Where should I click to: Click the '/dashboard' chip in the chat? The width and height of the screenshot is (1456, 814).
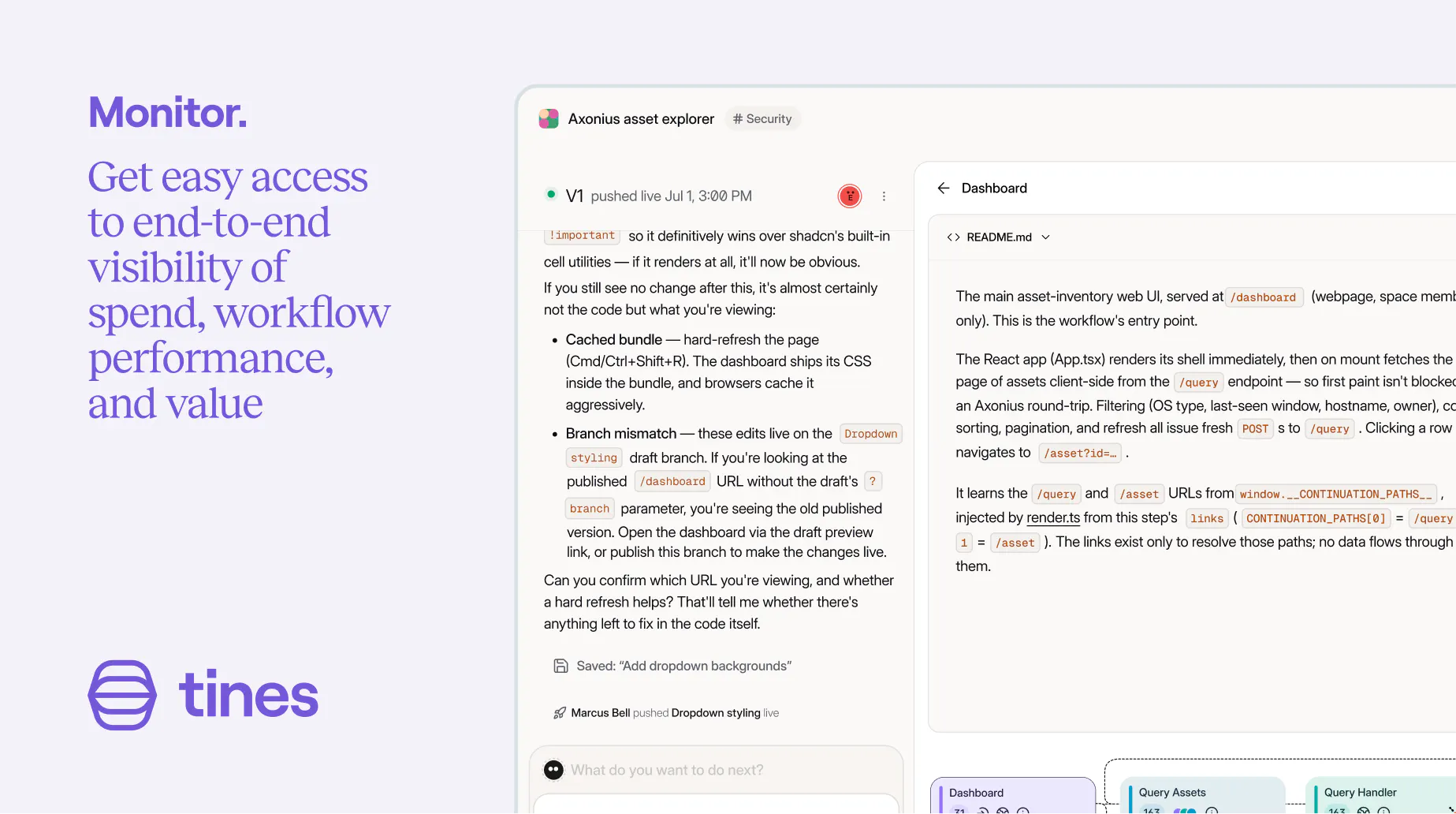click(x=672, y=482)
